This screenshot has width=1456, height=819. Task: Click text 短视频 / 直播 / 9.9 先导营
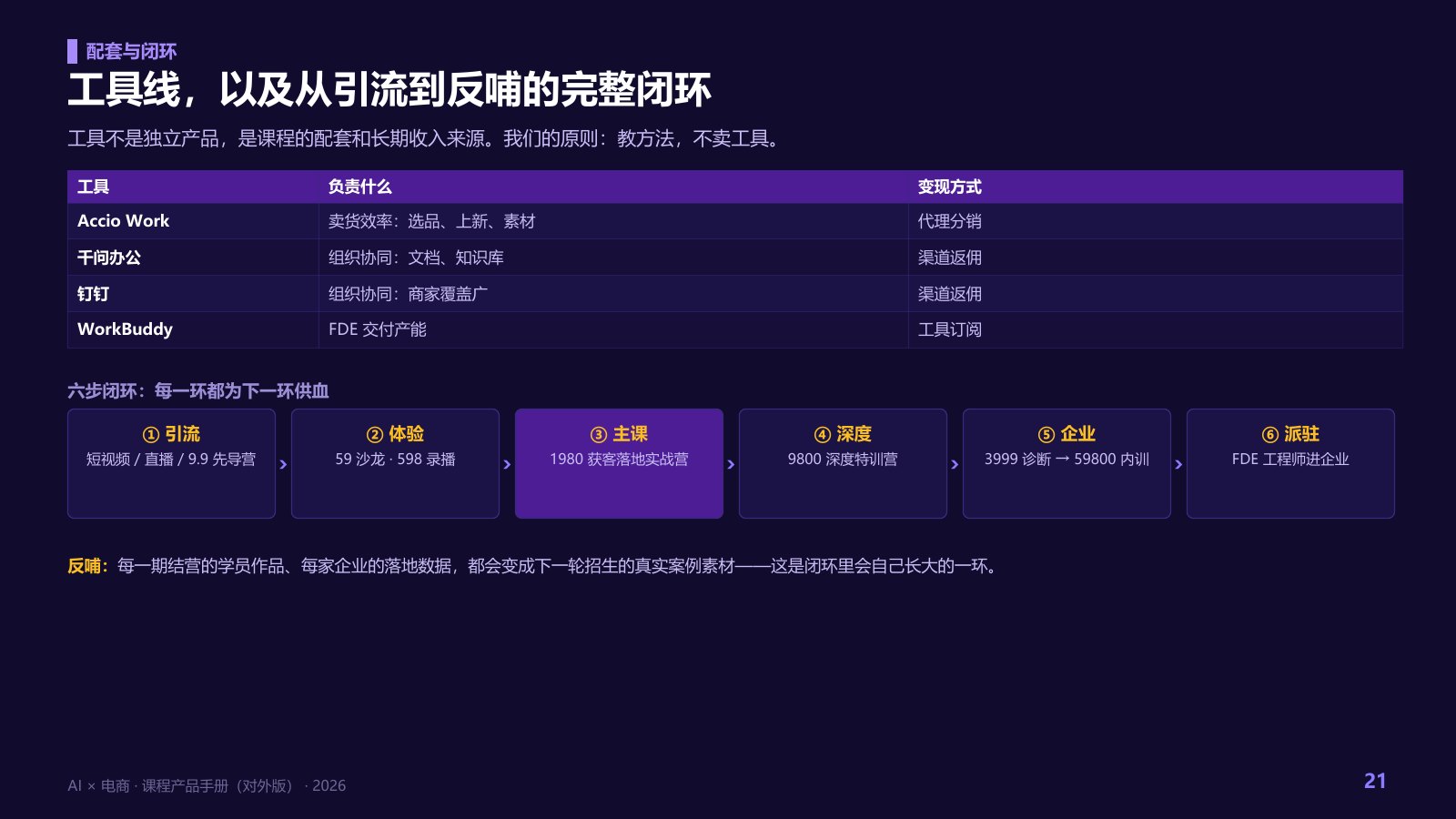(x=171, y=460)
